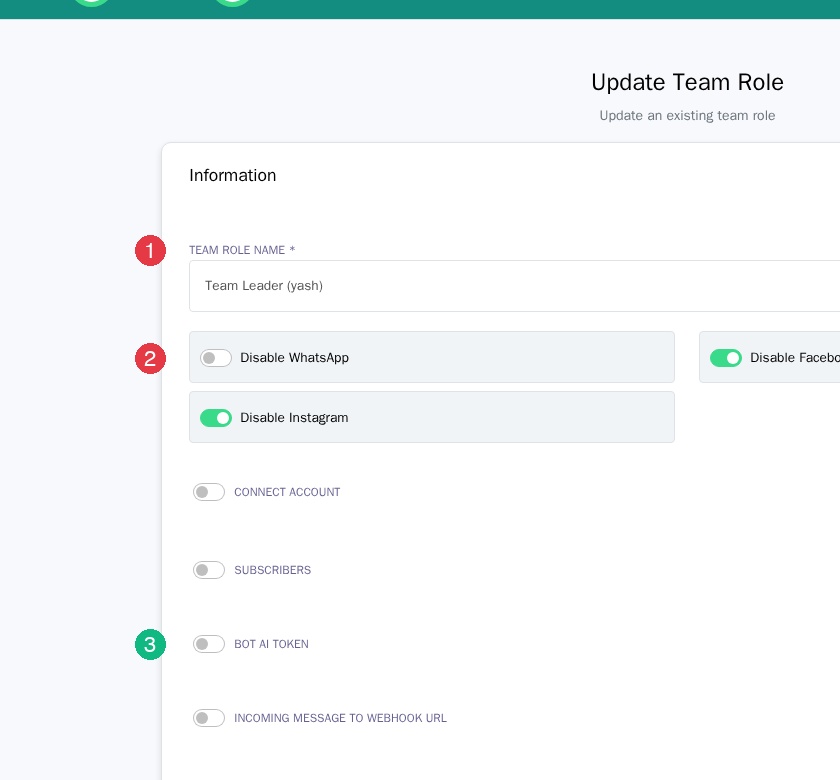Click the 'CONNECT ACCOUNT' label

pyautogui.click(x=287, y=492)
